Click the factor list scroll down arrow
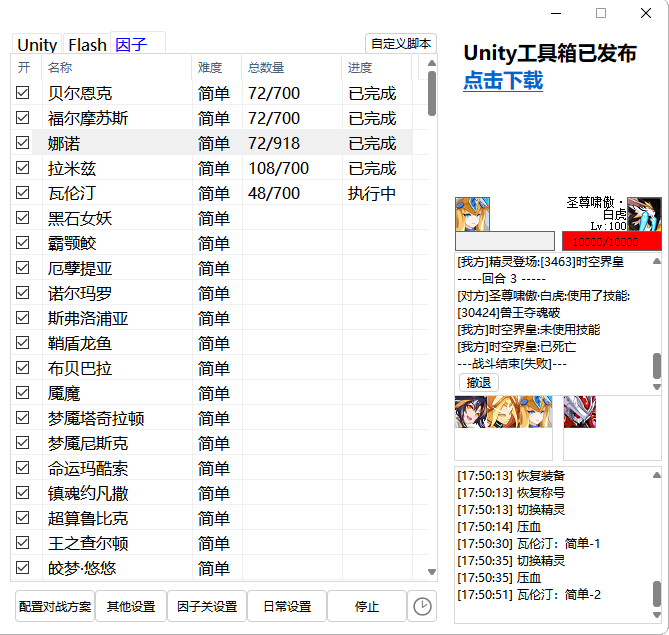 click(x=432, y=572)
